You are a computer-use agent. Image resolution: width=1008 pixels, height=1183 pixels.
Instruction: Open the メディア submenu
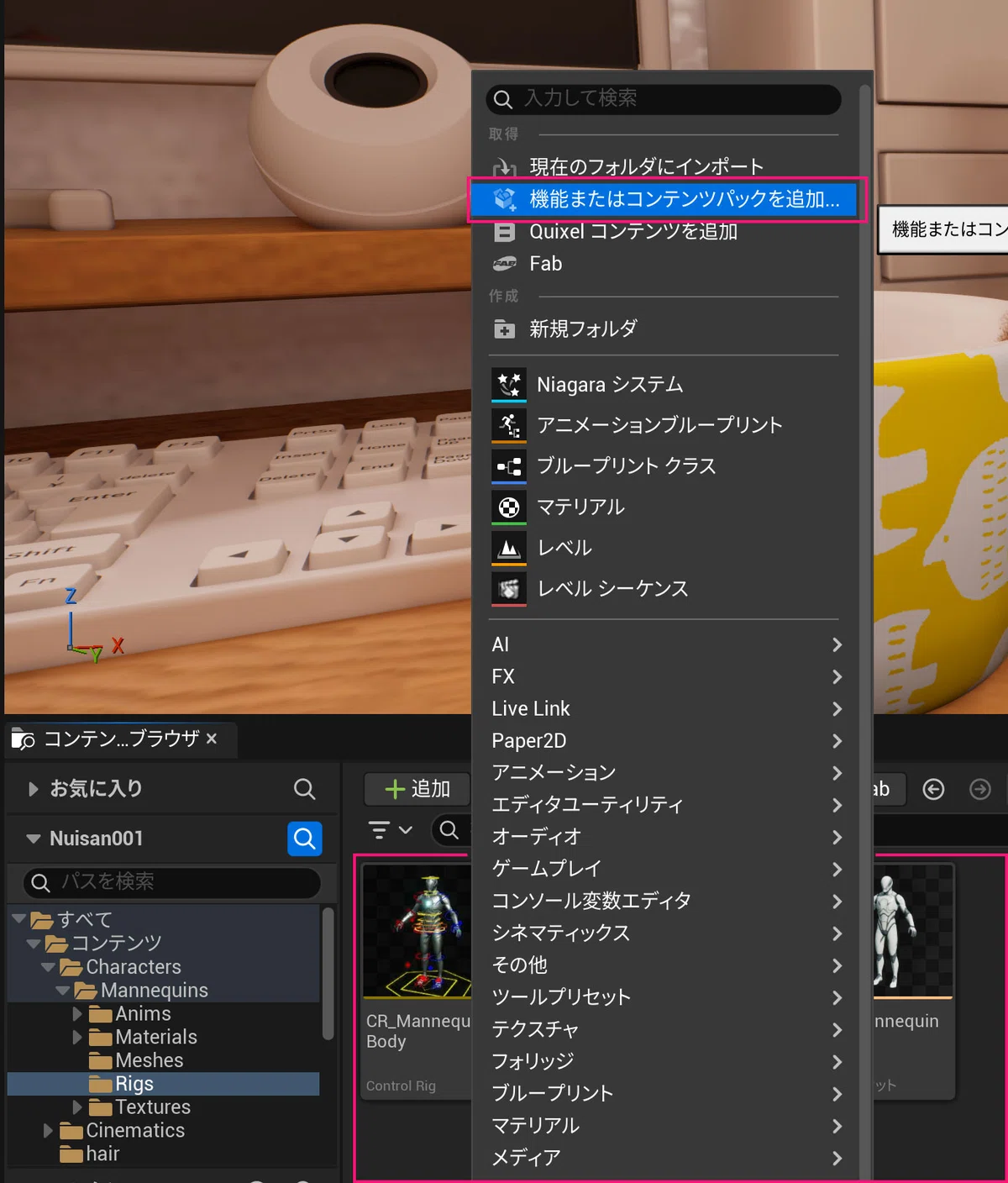(665, 1158)
